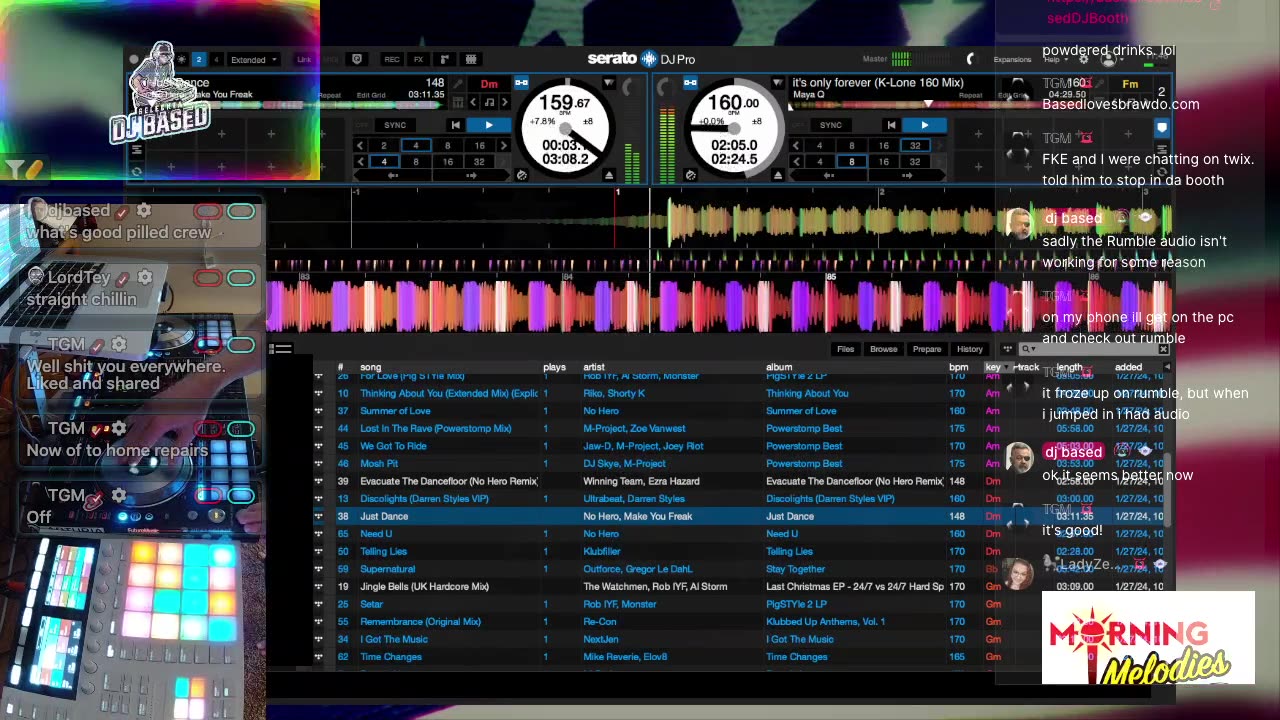Open the History panel tab

969,349
